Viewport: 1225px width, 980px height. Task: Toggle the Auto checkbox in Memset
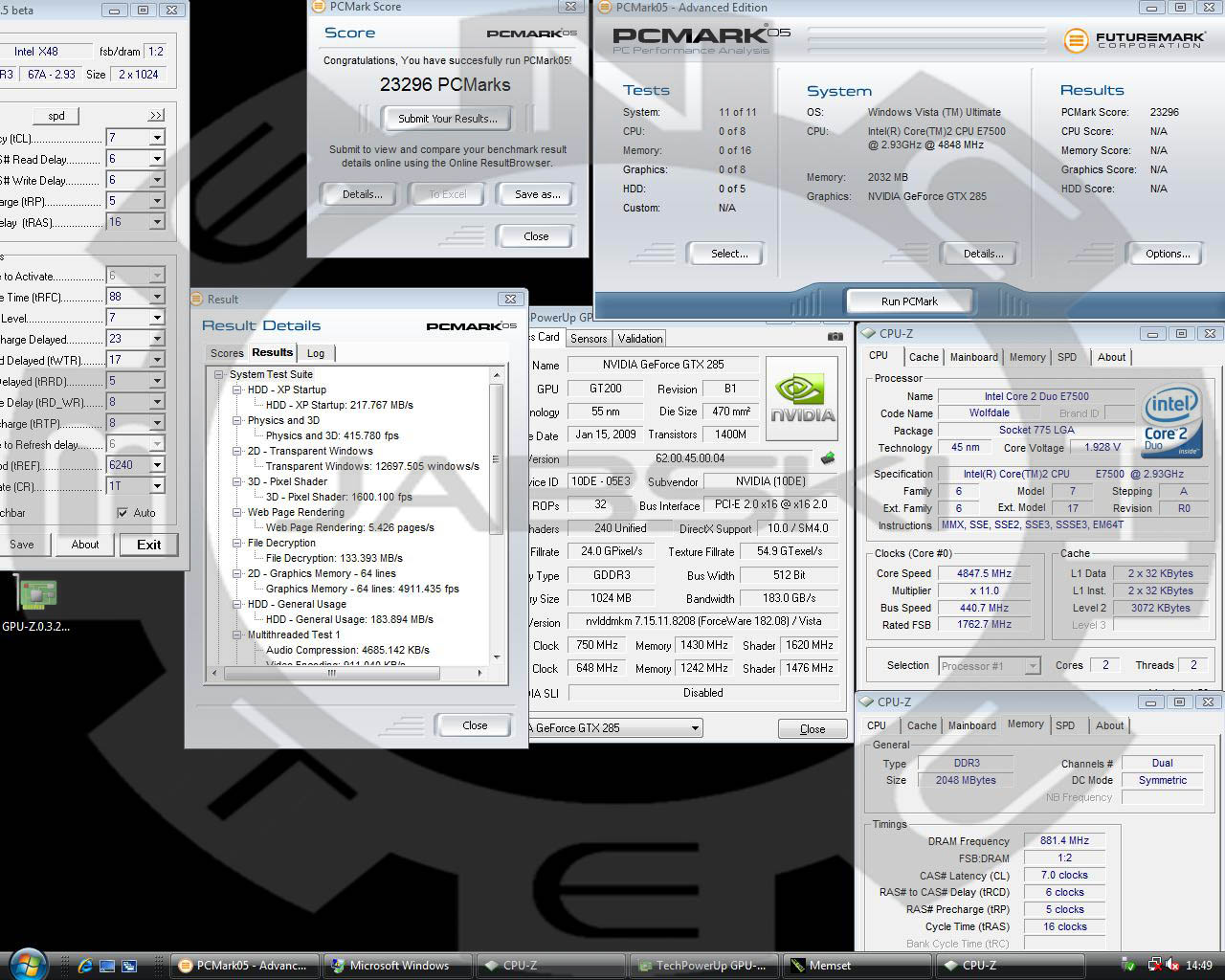(122, 513)
